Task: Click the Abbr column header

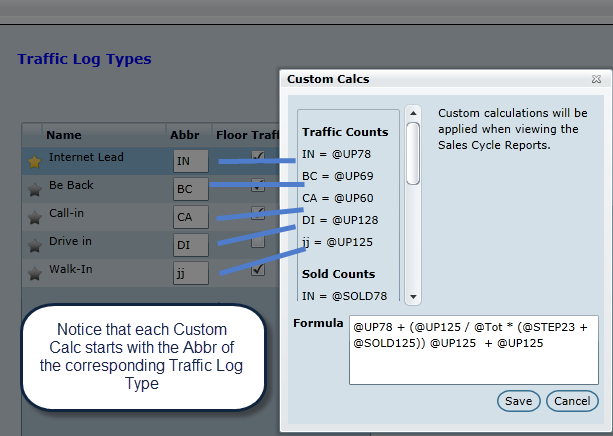Action: pos(184,135)
